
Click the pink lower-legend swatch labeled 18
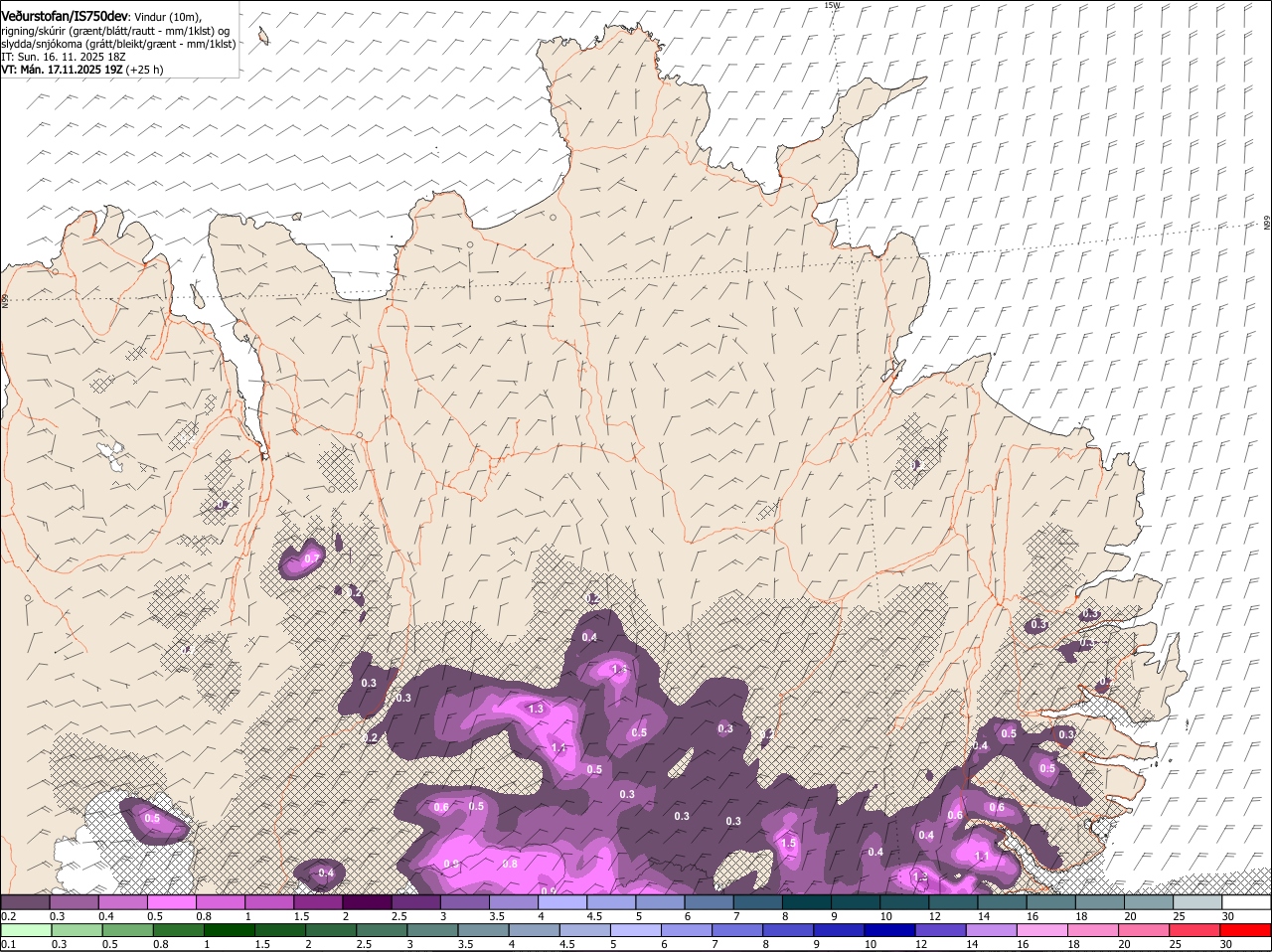click(x=1093, y=930)
